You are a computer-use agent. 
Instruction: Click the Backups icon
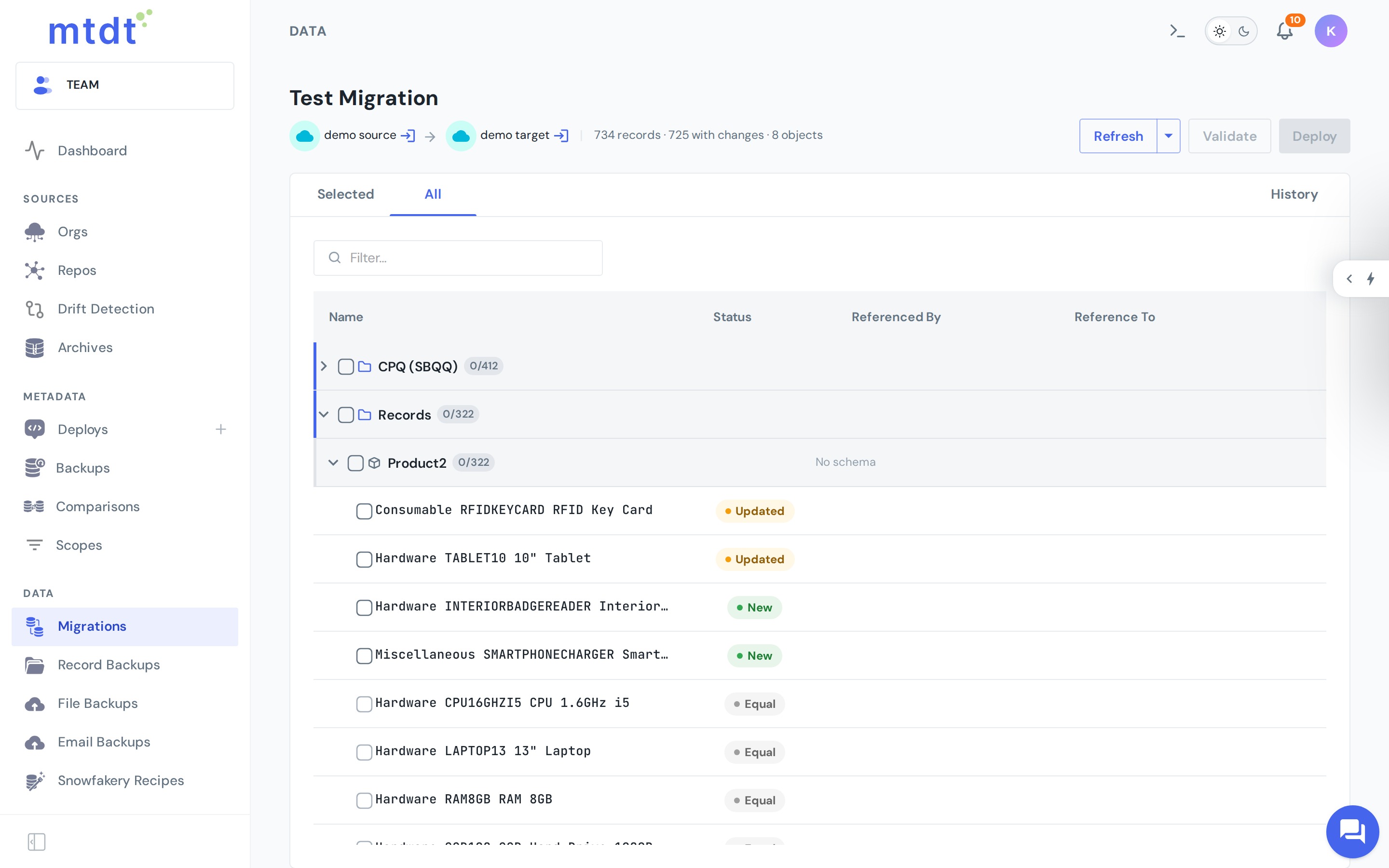point(34,467)
